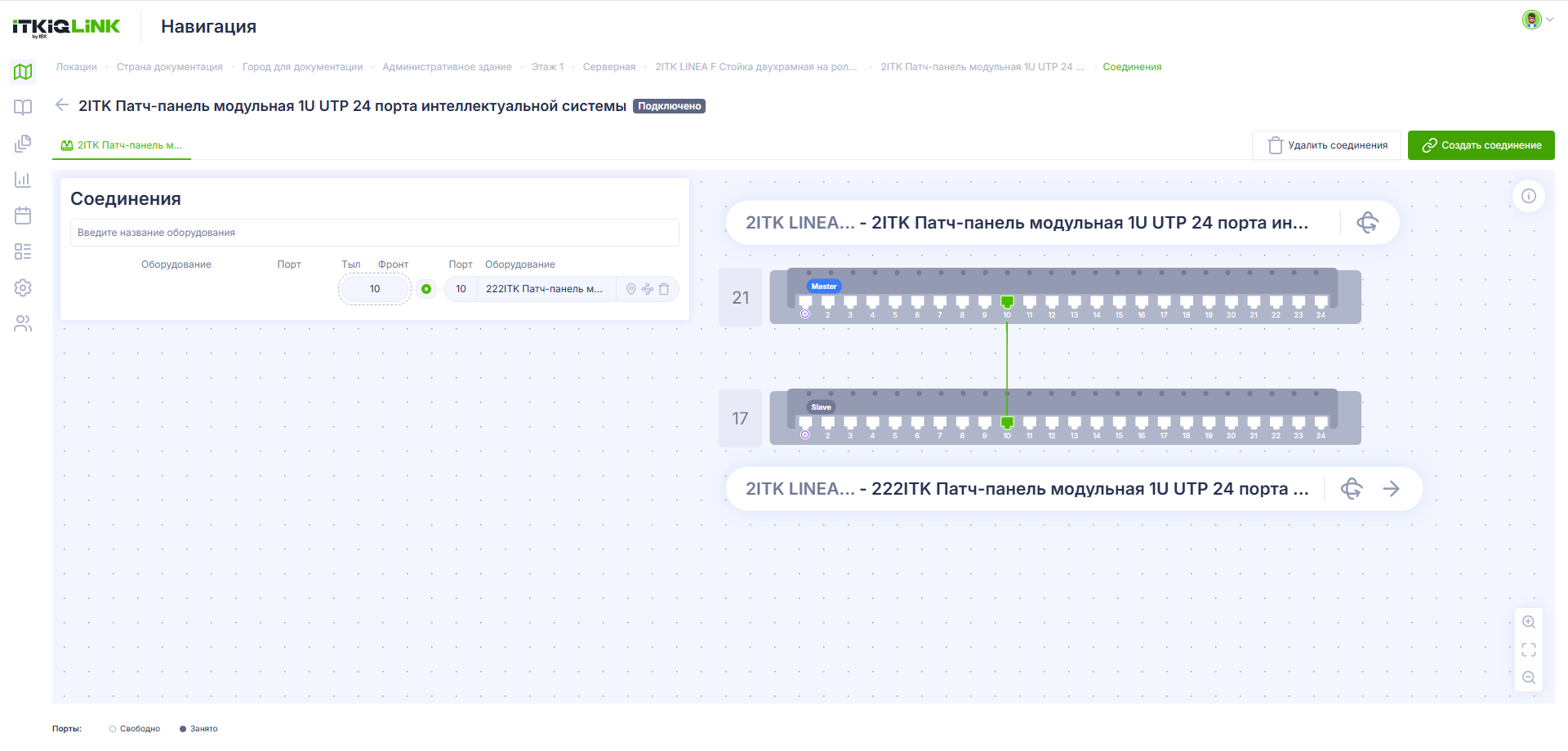Click Создать соединение button
Screen dimensions: 1568x751
pos(1481,145)
